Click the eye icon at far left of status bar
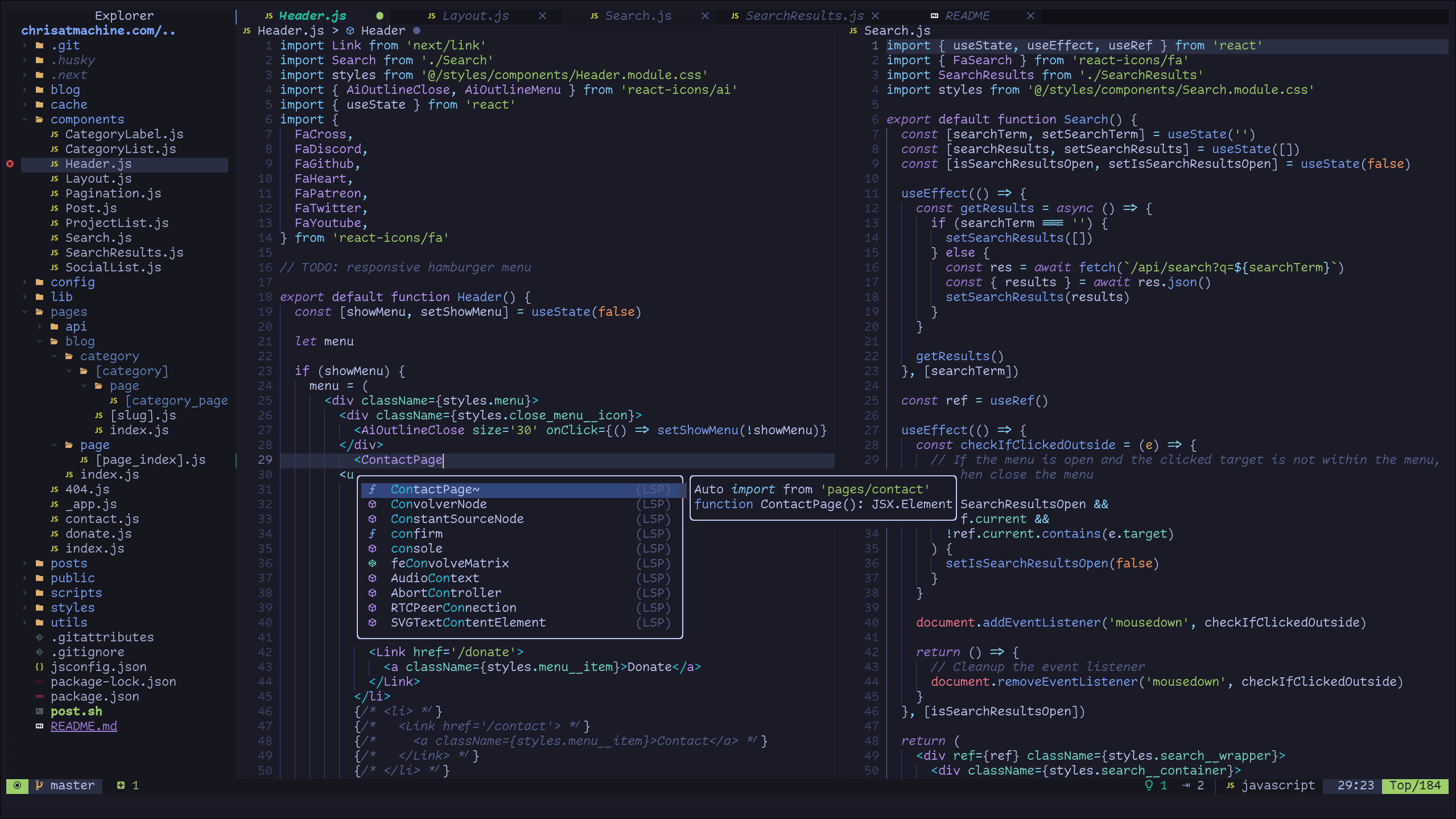Image resolution: width=1456 pixels, height=819 pixels. [17, 785]
